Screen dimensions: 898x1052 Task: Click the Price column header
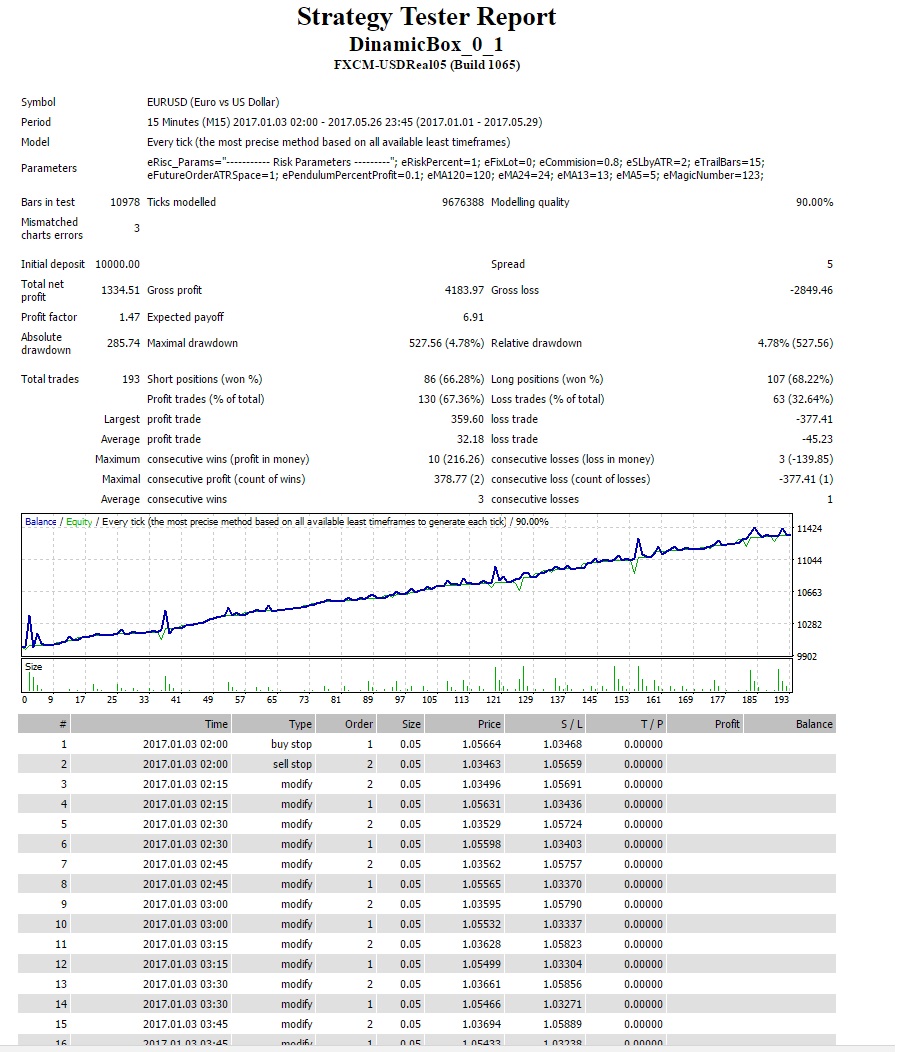pyautogui.click(x=464, y=724)
